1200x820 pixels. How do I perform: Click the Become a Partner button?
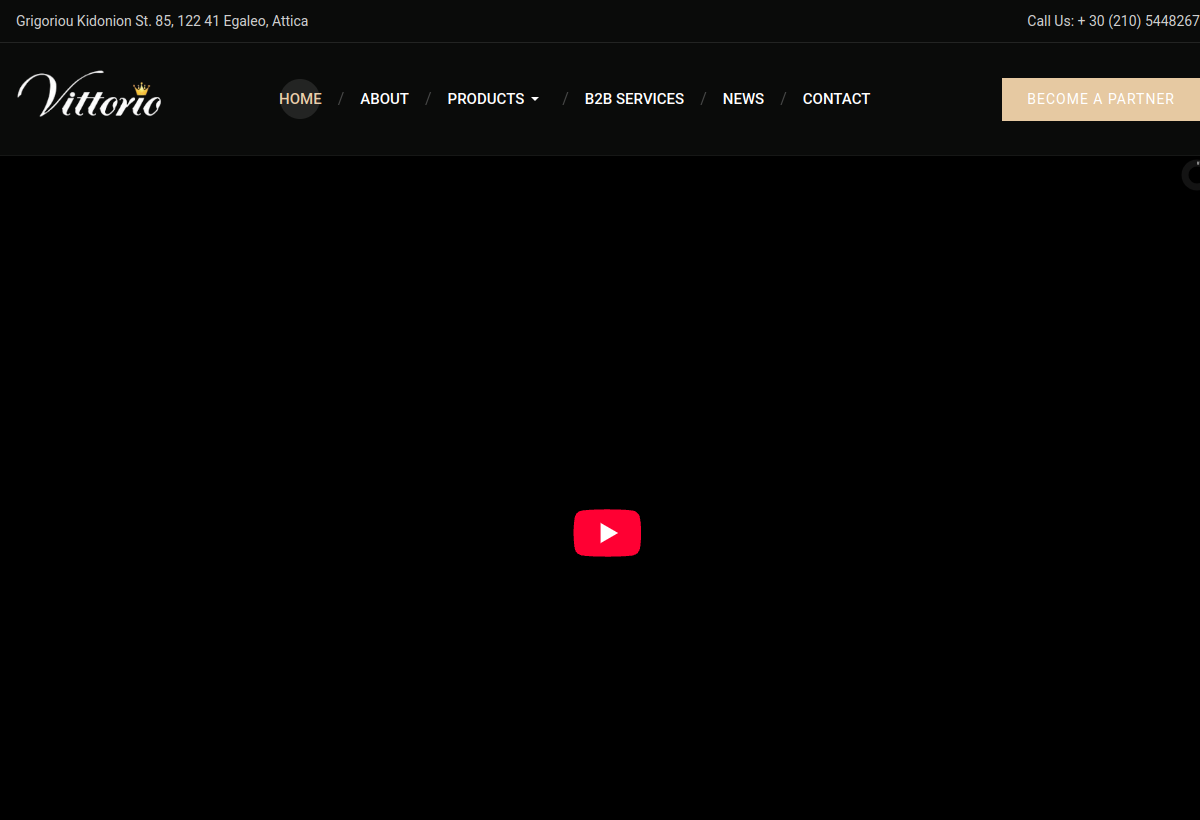pyautogui.click(x=1101, y=99)
